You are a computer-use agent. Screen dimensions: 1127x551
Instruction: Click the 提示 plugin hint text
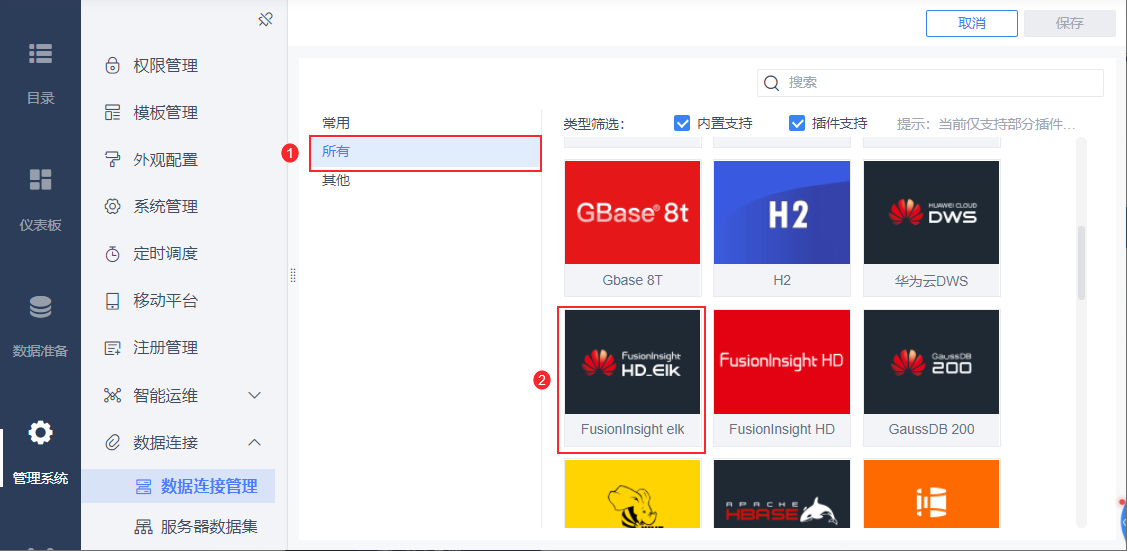tap(986, 124)
